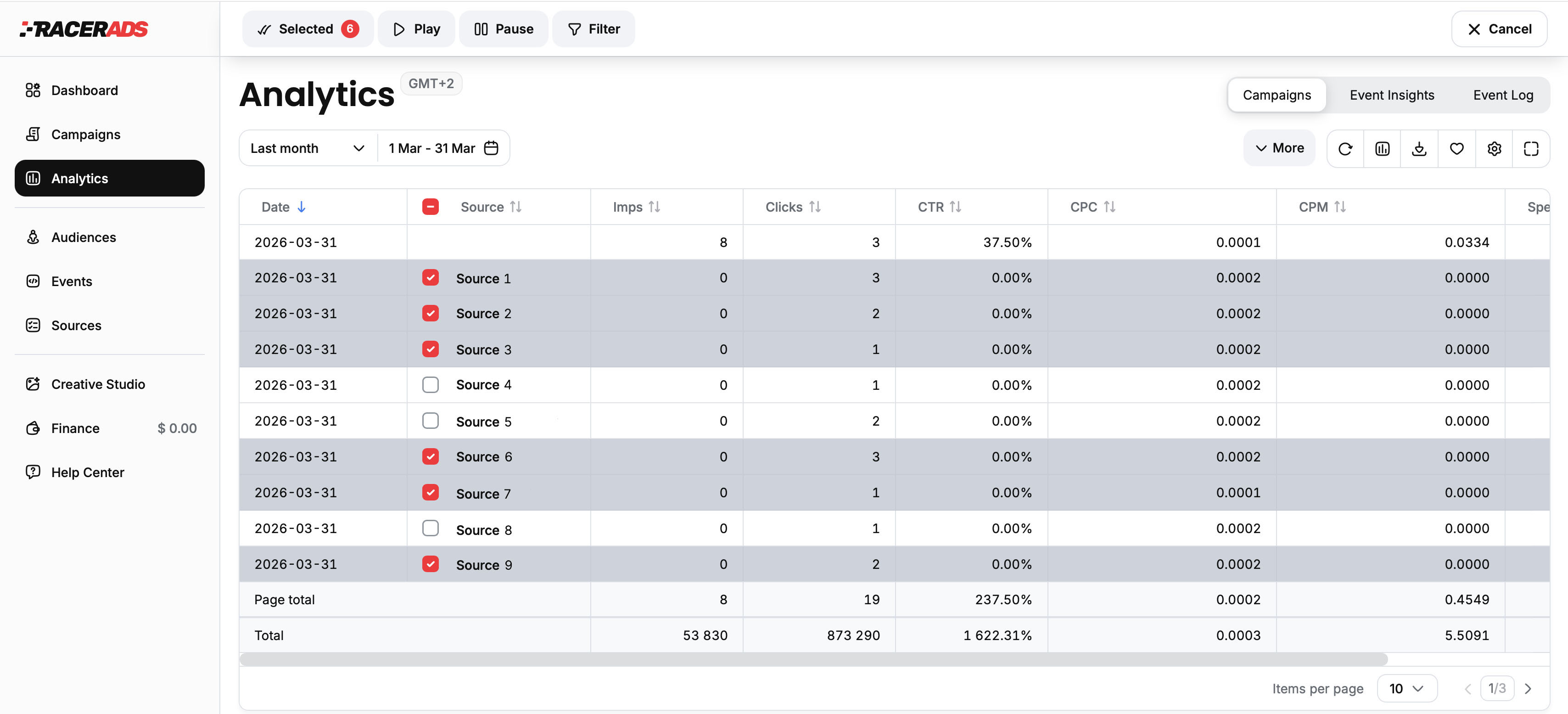This screenshot has height=714, width=1568.
Task: Click the Pause button
Action: click(504, 28)
